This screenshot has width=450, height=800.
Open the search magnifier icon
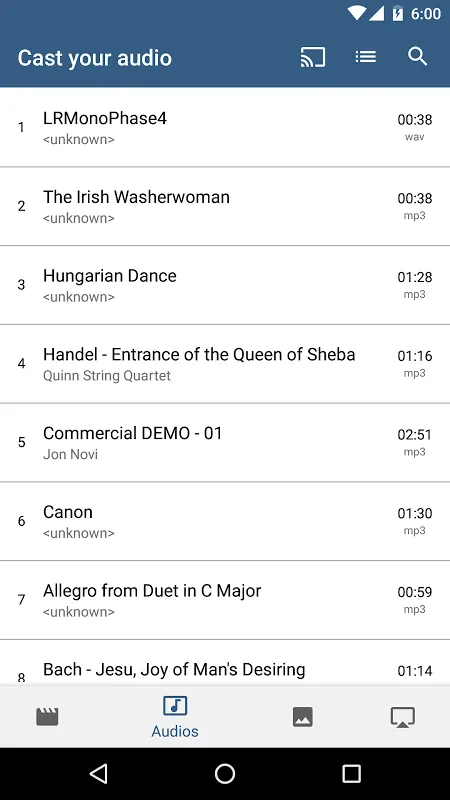click(x=417, y=57)
